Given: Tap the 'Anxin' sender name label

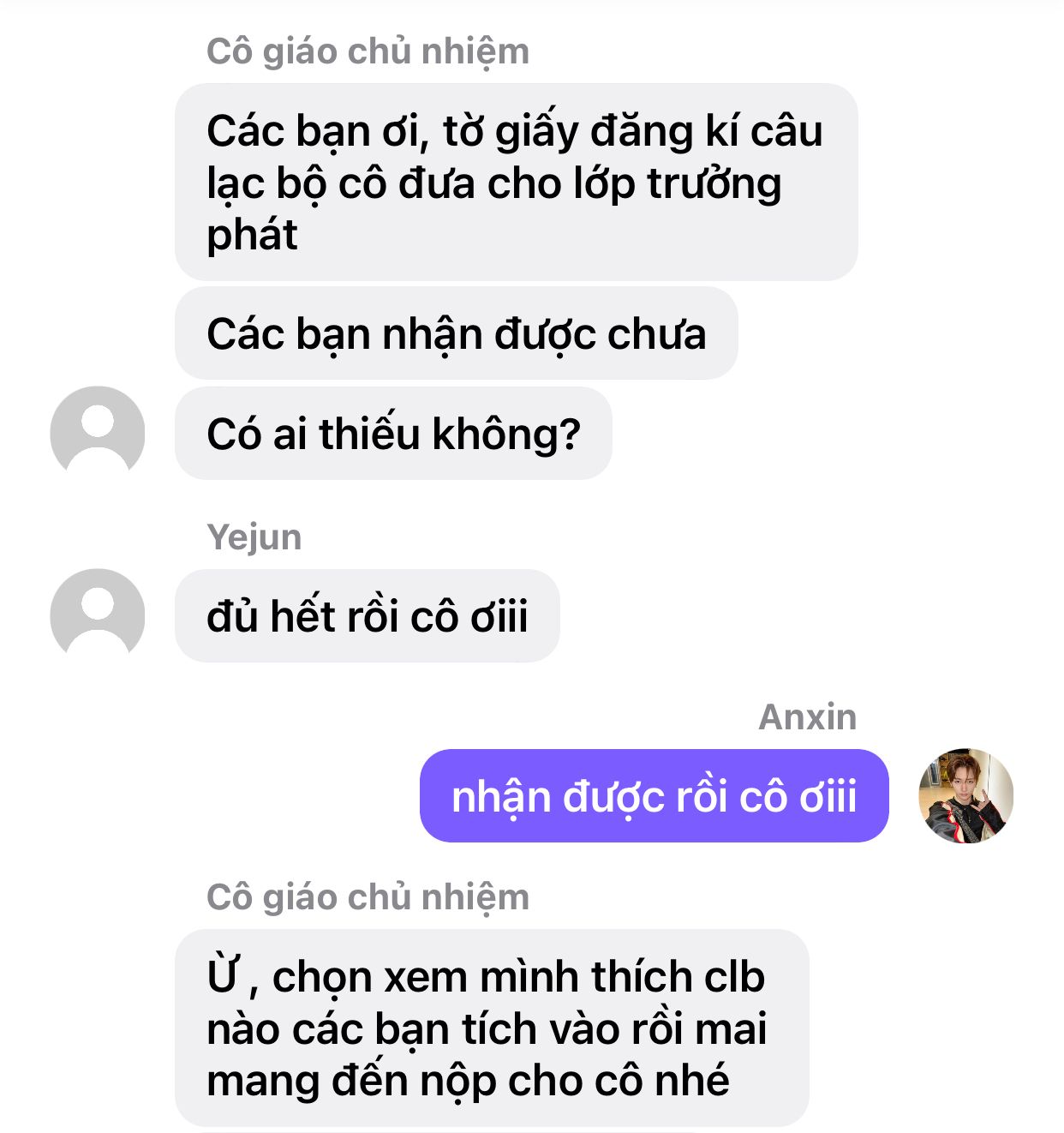Looking at the screenshot, I should (x=808, y=716).
